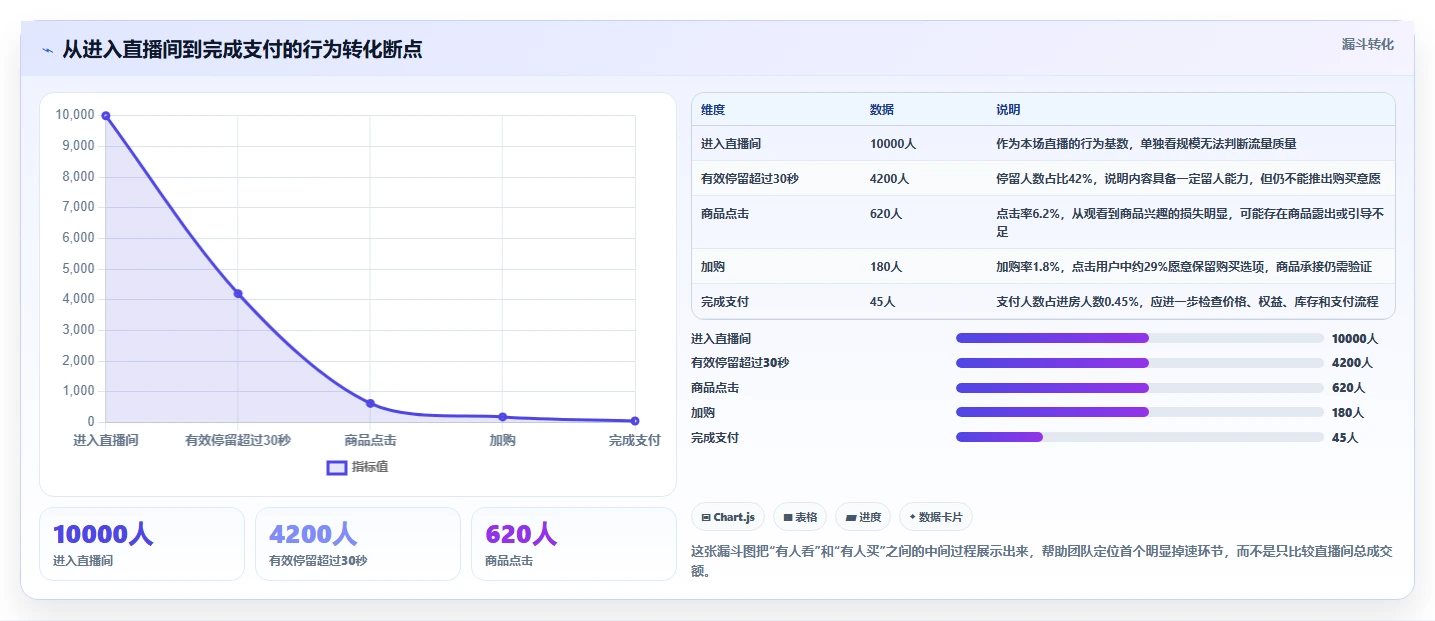Click the 商品点击 progress bar
This screenshot has height=621, width=1435.
[1140, 388]
